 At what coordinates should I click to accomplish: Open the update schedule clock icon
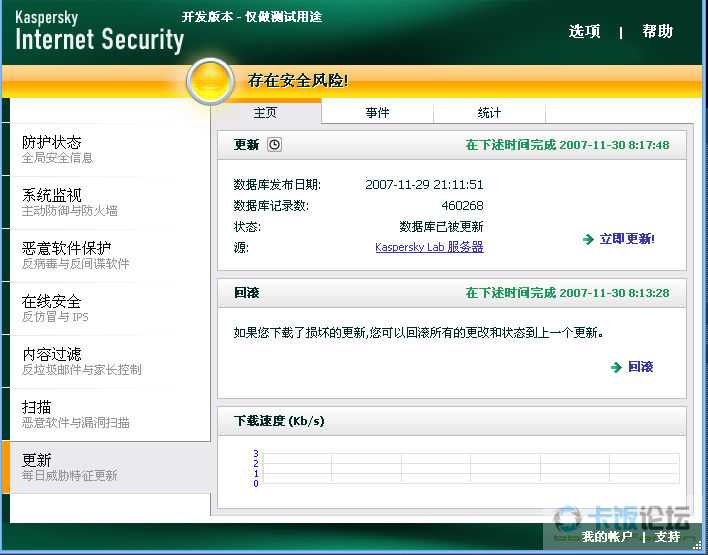coord(274,145)
